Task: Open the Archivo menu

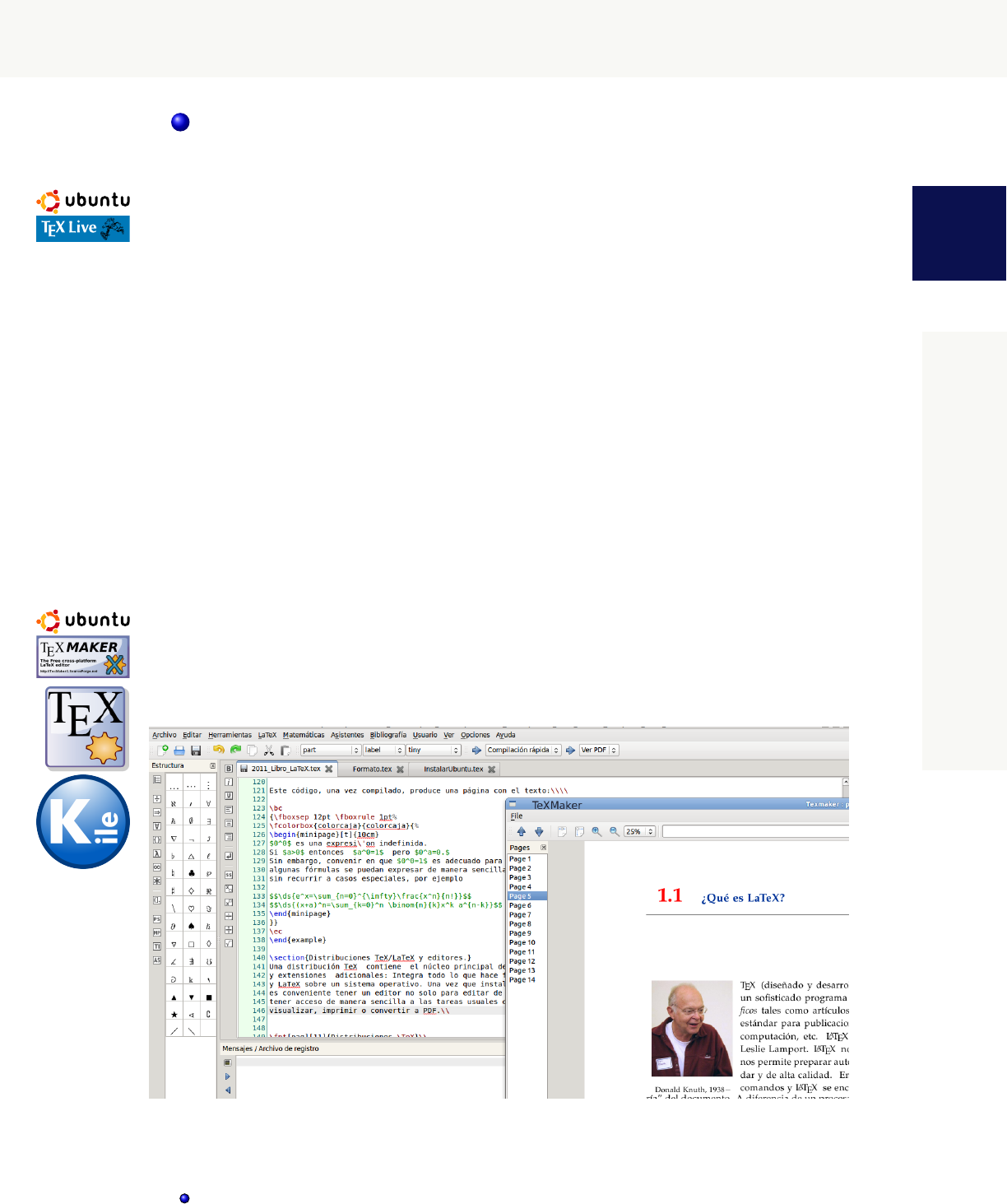Action: click(x=165, y=735)
